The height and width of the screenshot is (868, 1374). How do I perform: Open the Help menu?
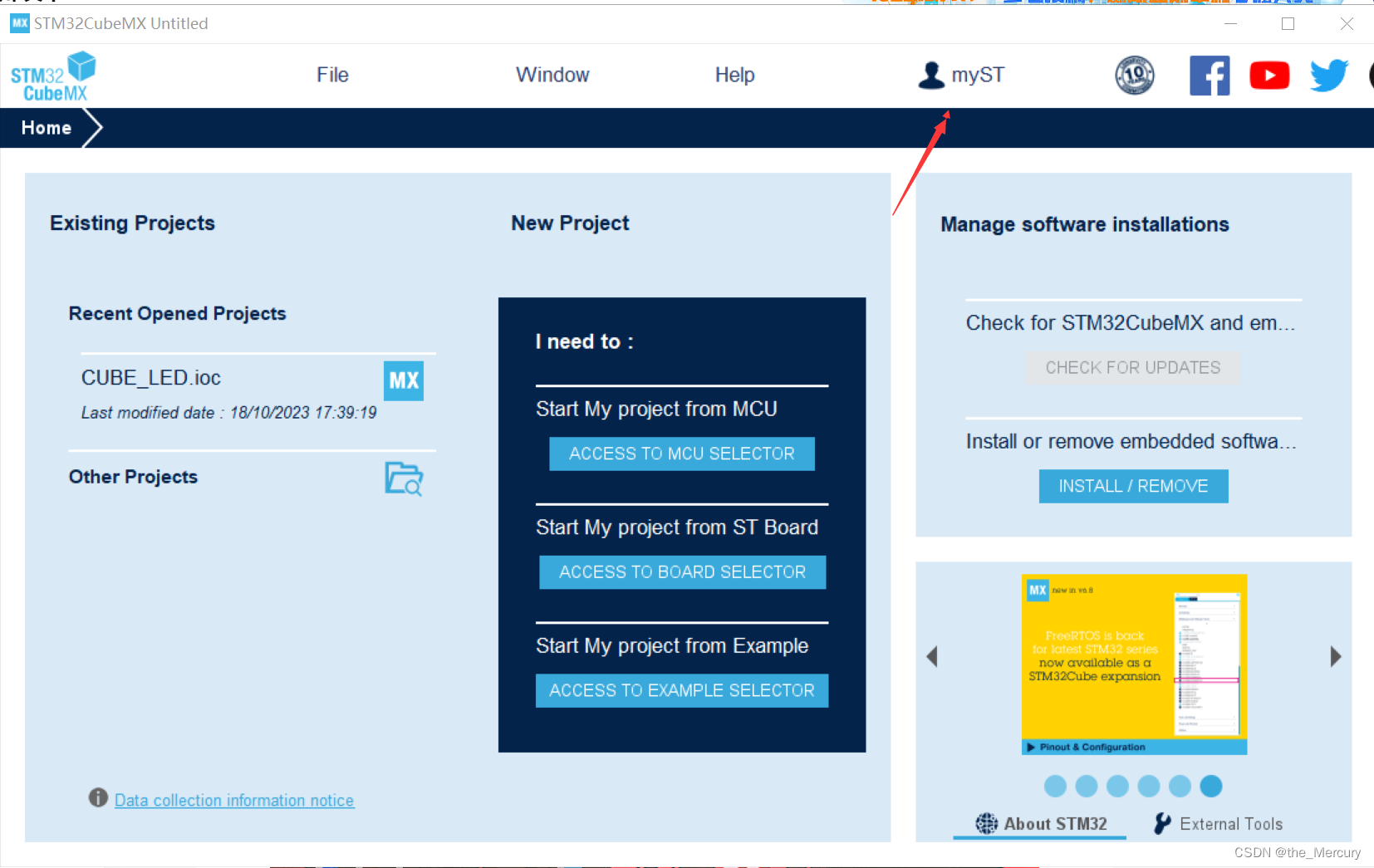[735, 75]
